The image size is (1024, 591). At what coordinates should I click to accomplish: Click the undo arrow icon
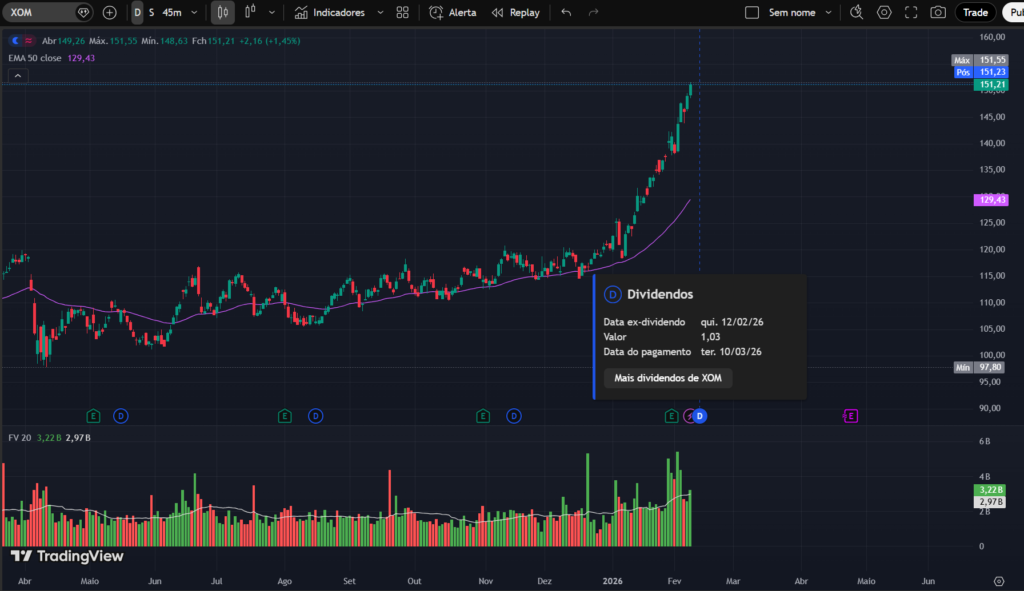pyautogui.click(x=566, y=12)
